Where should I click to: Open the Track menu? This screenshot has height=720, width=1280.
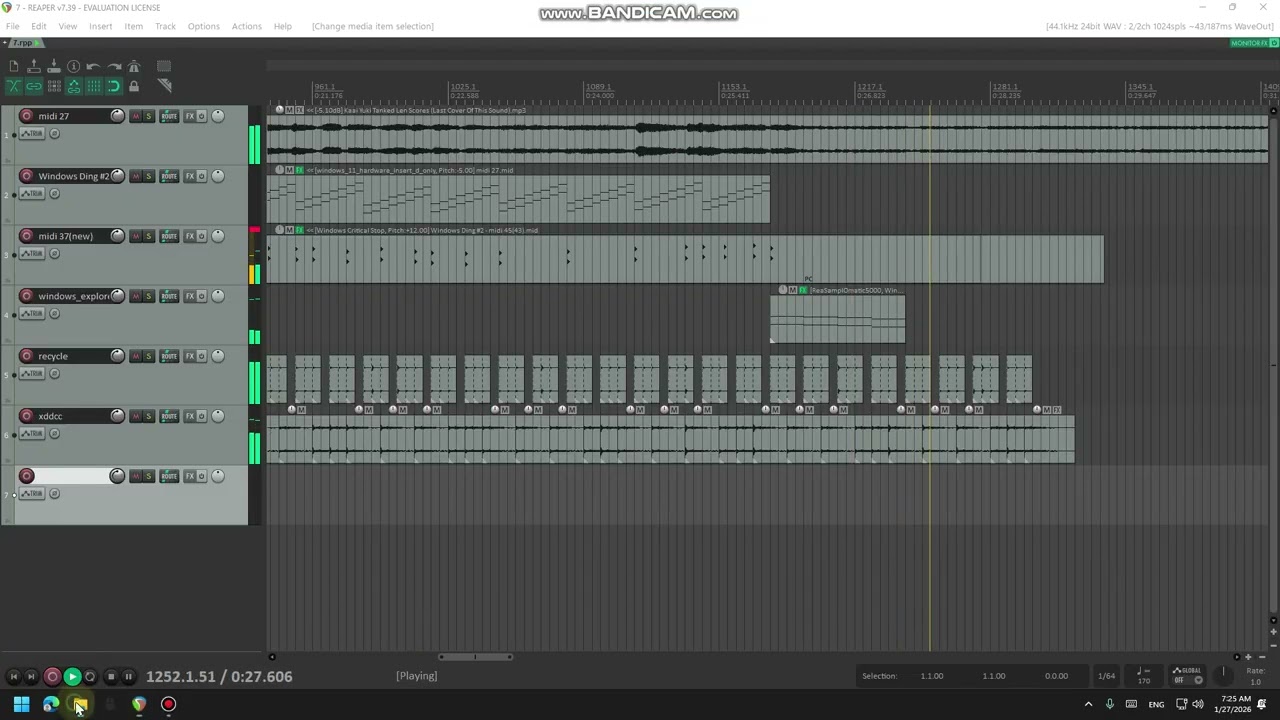[x=165, y=26]
